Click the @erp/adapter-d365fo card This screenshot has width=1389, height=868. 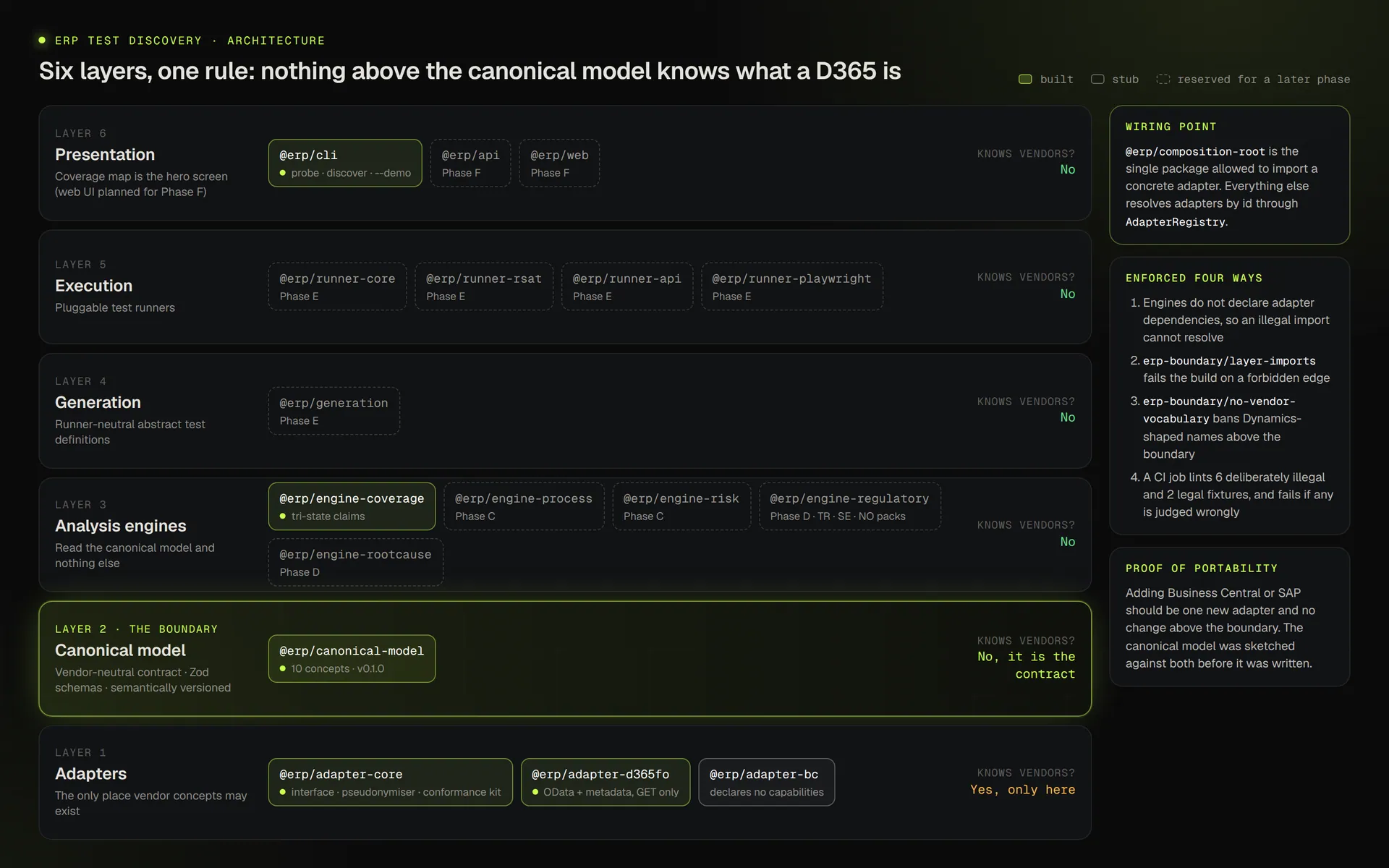point(606,782)
